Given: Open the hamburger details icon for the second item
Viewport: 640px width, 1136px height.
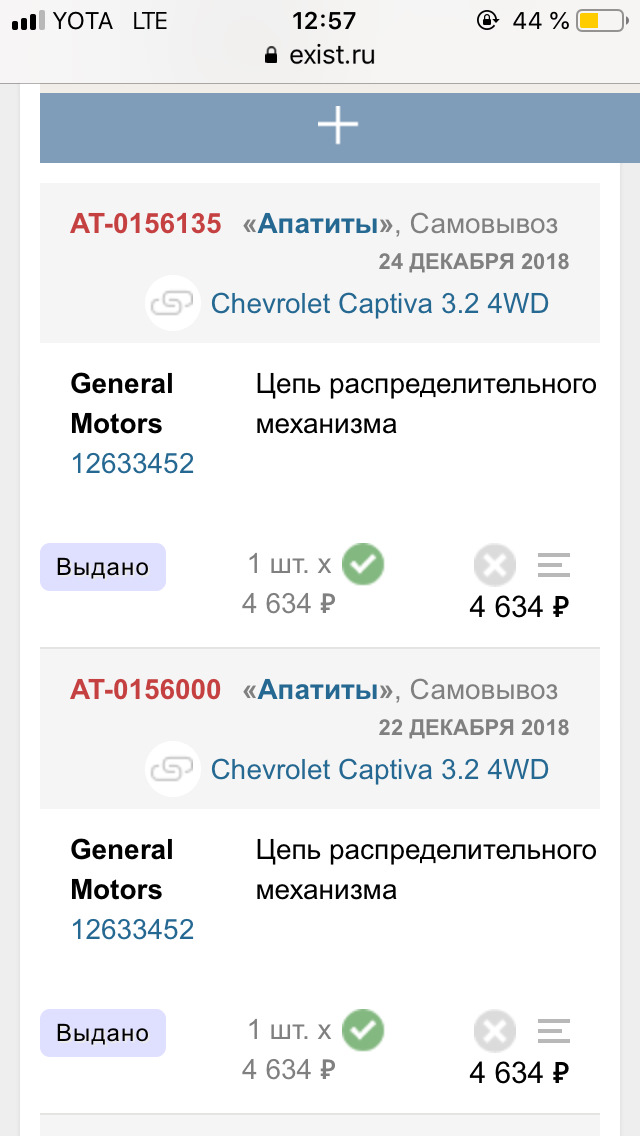Looking at the screenshot, I should click(x=553, y=1031).
